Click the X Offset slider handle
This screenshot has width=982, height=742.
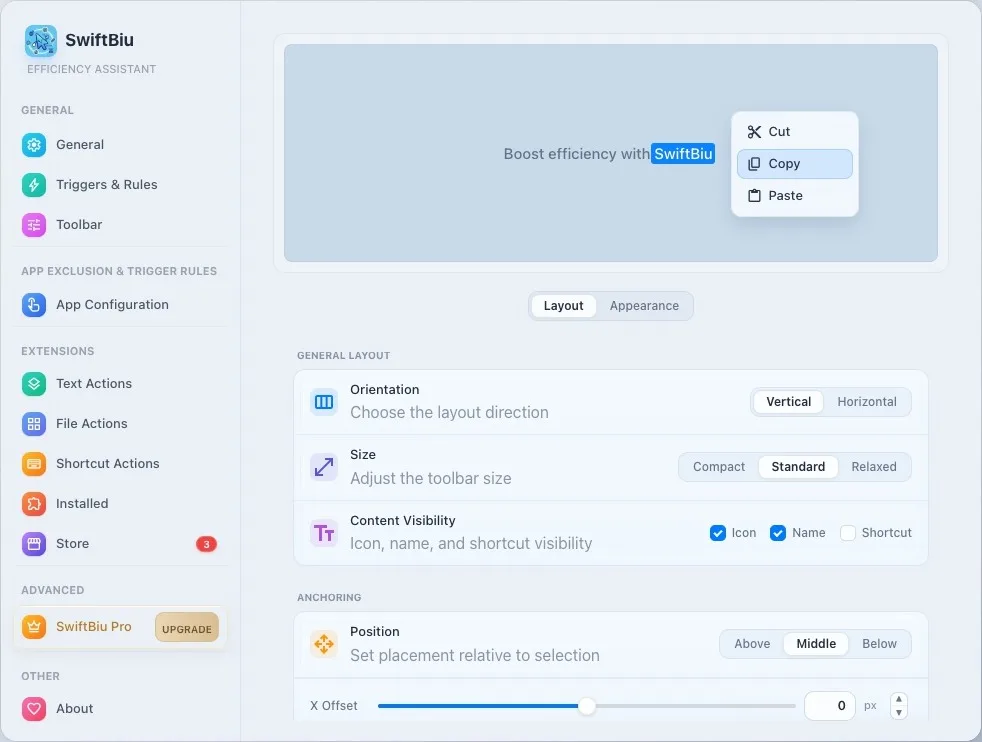[587, 706]
